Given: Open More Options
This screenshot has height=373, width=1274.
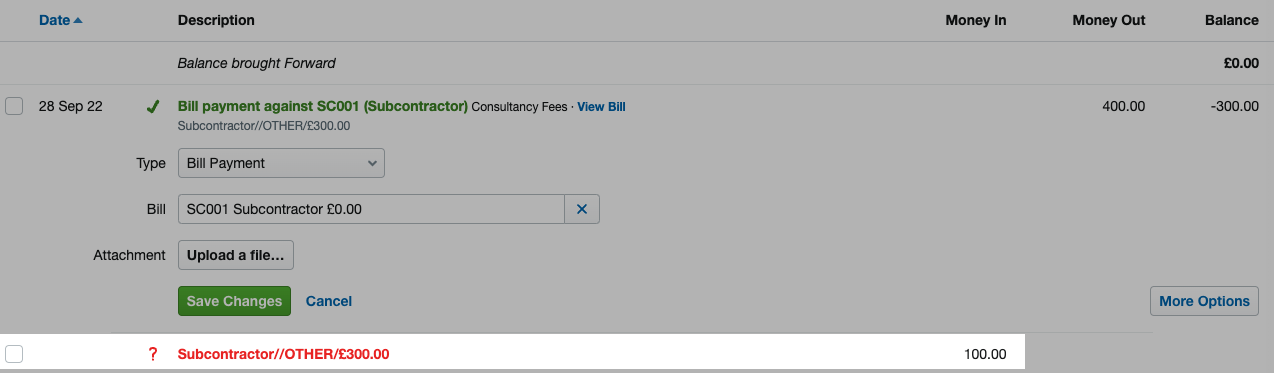Looking at the screenshot, I should 1204,301.
